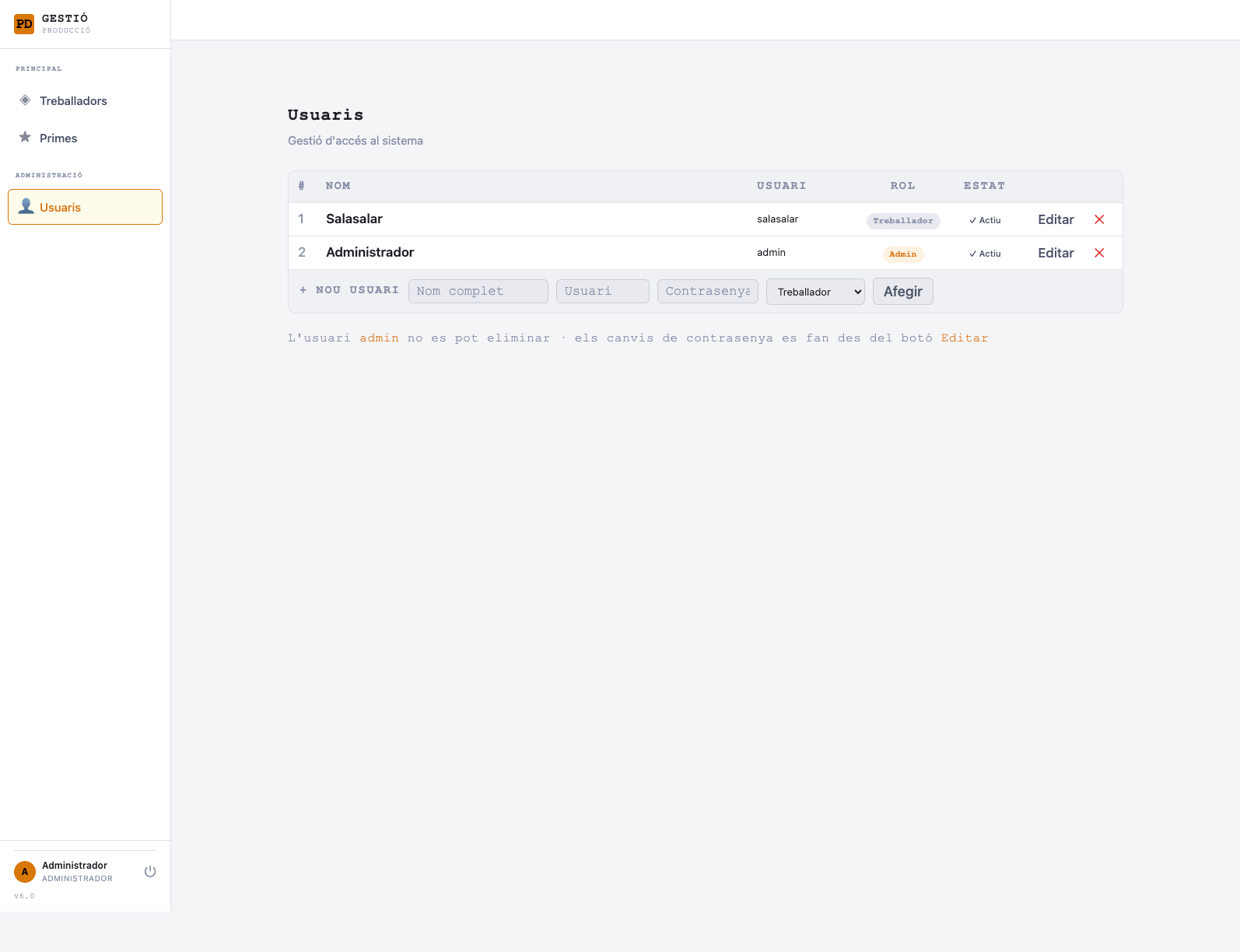Click the diamond icon beside Treballadors
This screenshot has width=1240, height=952.
pyautogui.click(x=25, y=100)
